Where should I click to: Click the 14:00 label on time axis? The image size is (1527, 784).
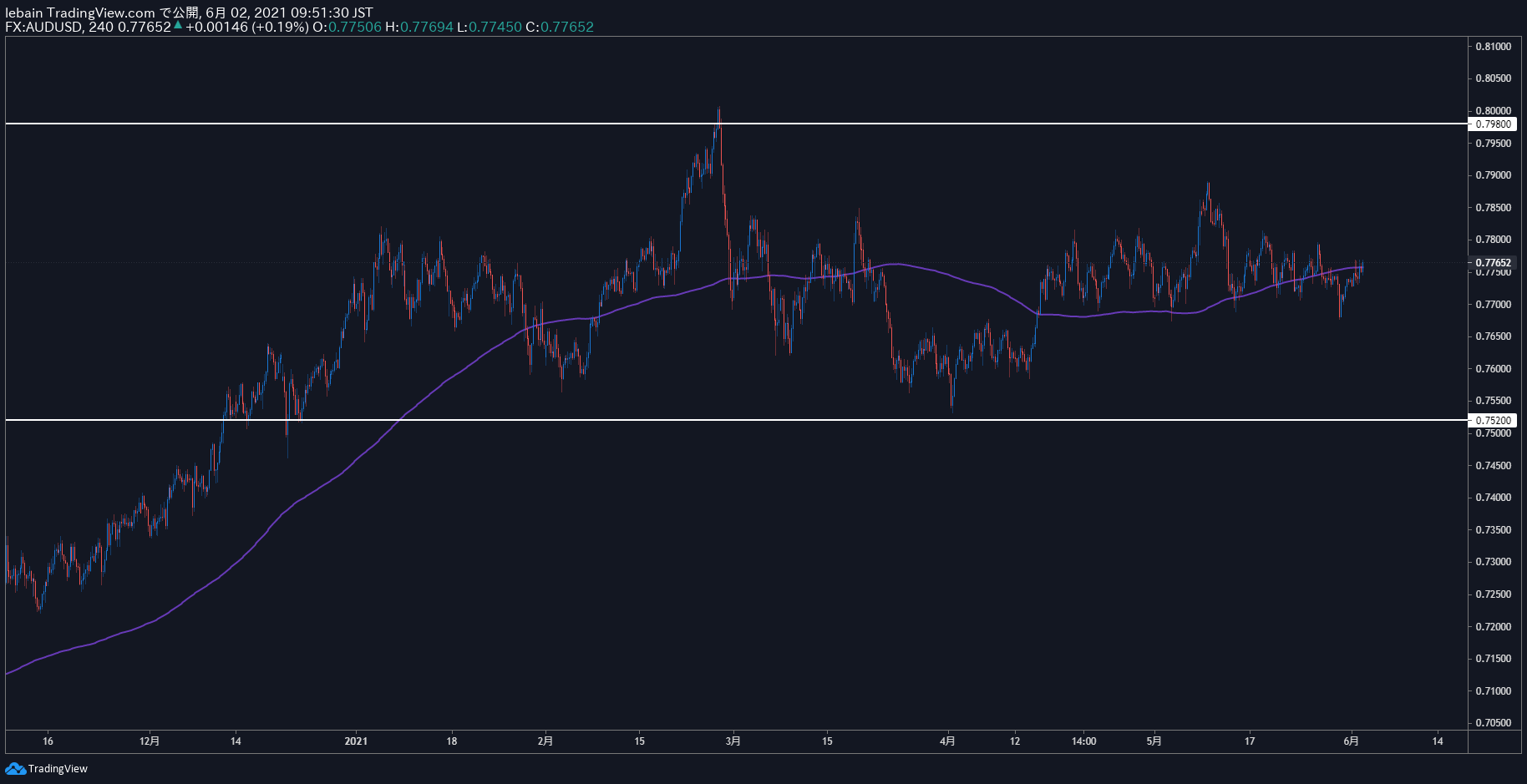coord(1084,741)
